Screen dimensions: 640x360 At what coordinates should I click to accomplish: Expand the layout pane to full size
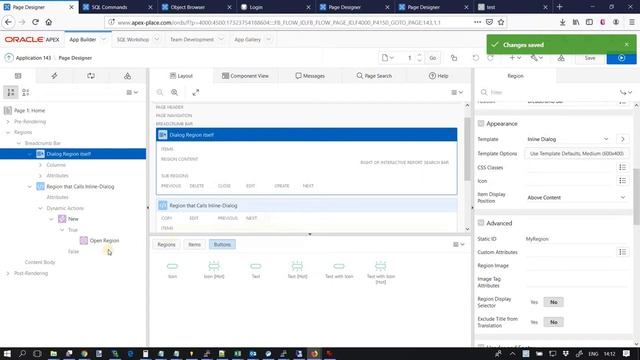pyautogui.click(x=196, y=93)
